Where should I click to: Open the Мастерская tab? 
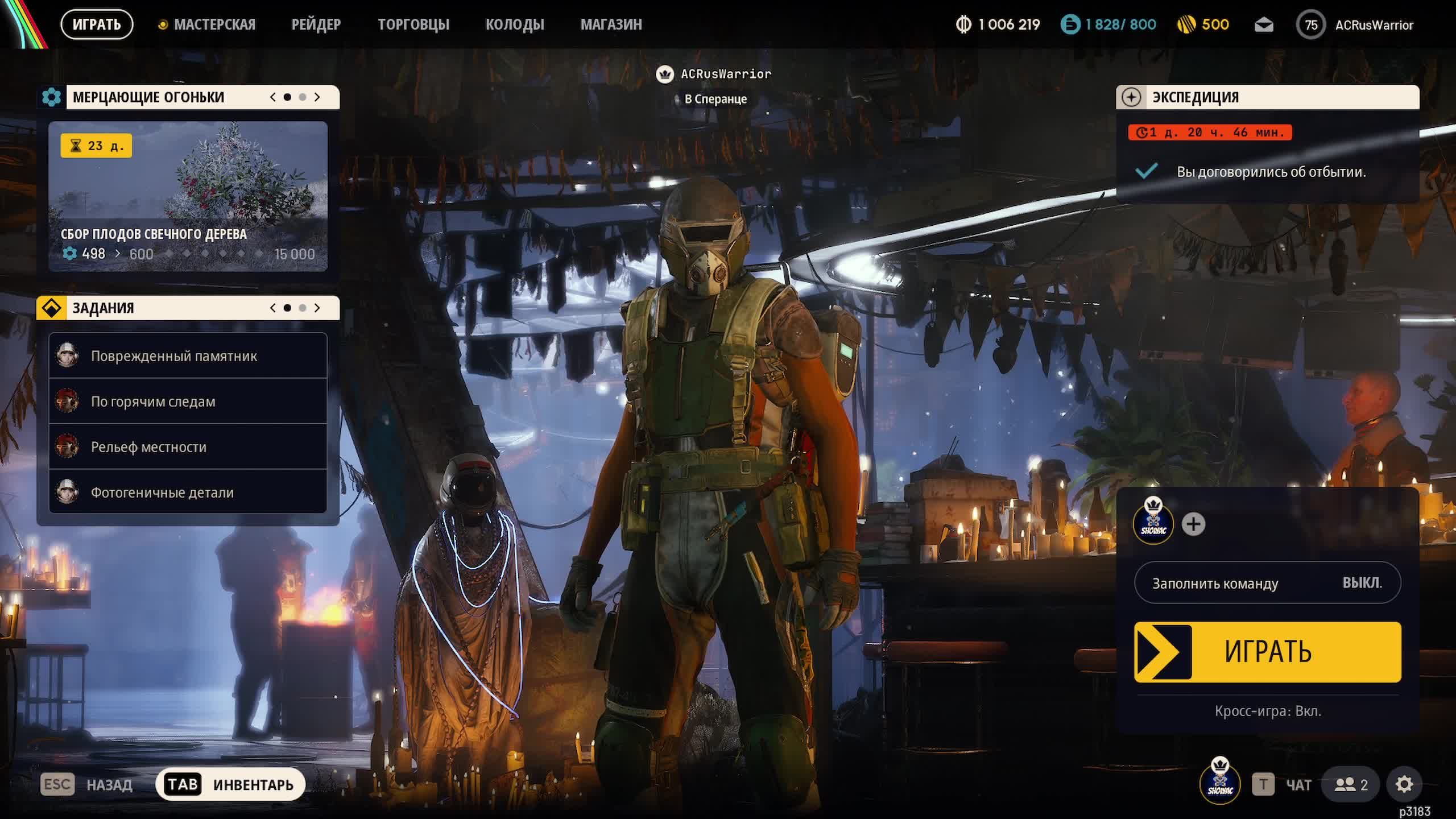pos(214,24)
